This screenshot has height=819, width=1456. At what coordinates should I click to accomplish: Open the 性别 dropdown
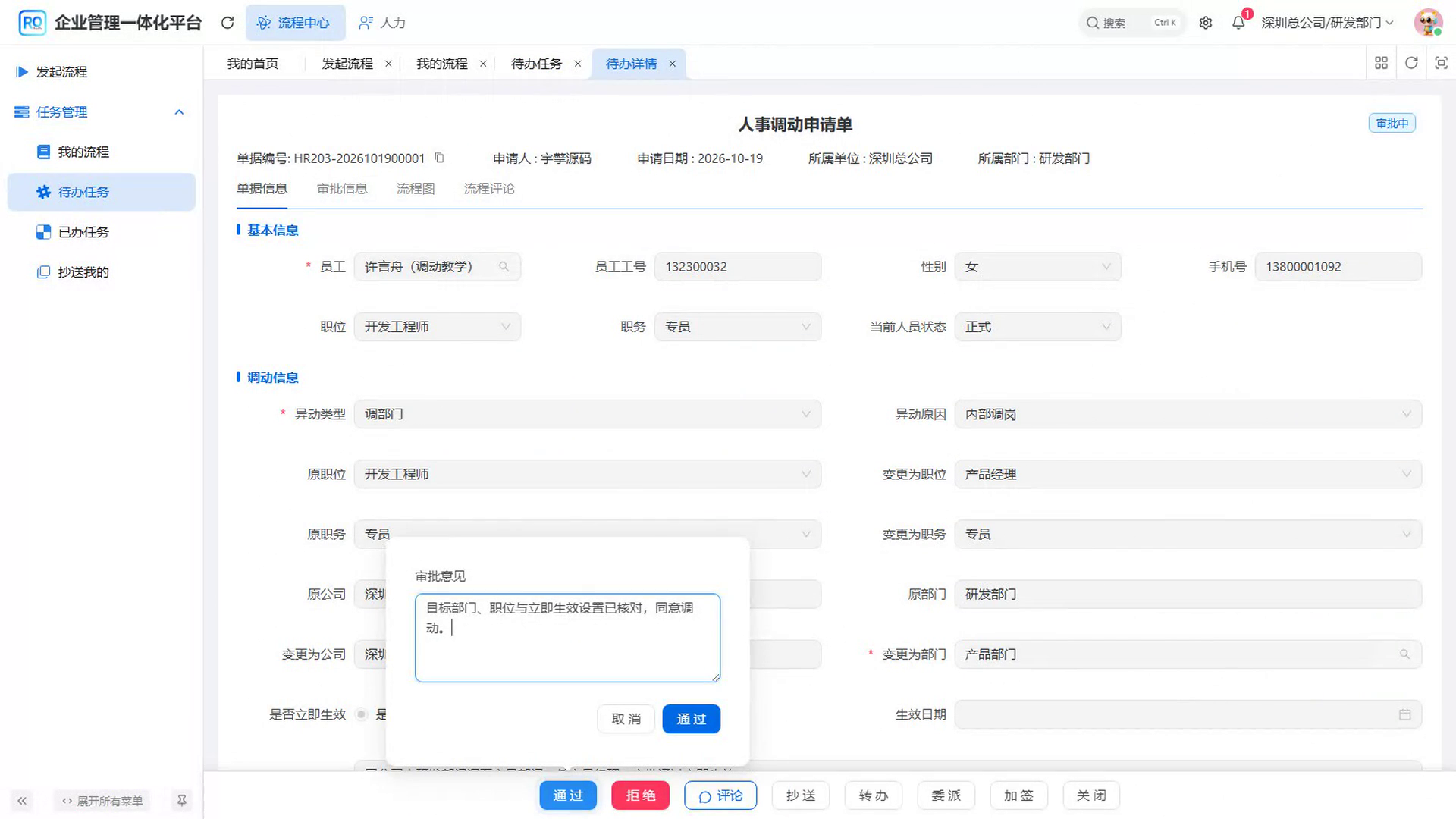(1037, 267)
